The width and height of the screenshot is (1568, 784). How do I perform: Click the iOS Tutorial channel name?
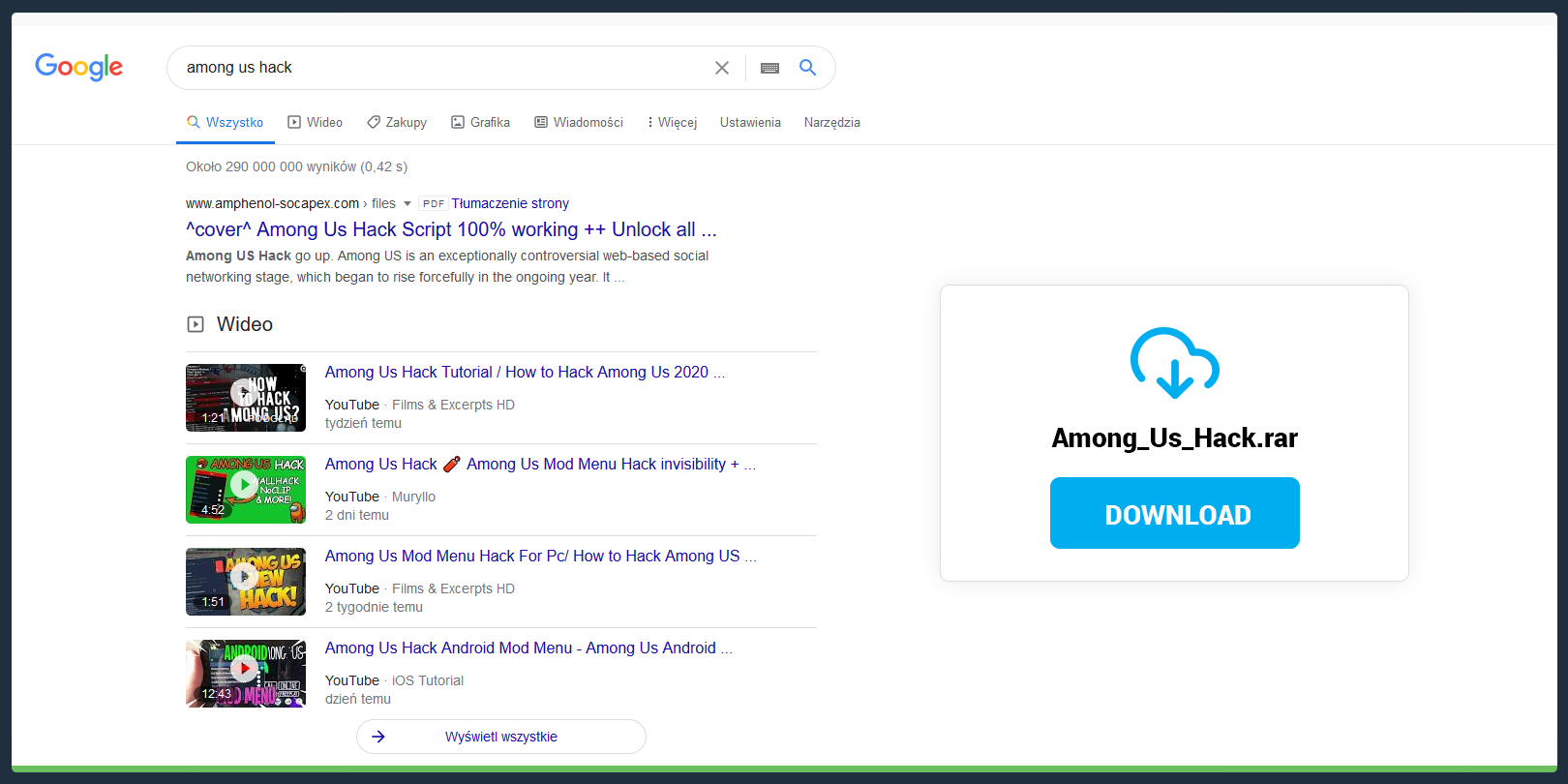pyautogui.click(x=428, y=680)
